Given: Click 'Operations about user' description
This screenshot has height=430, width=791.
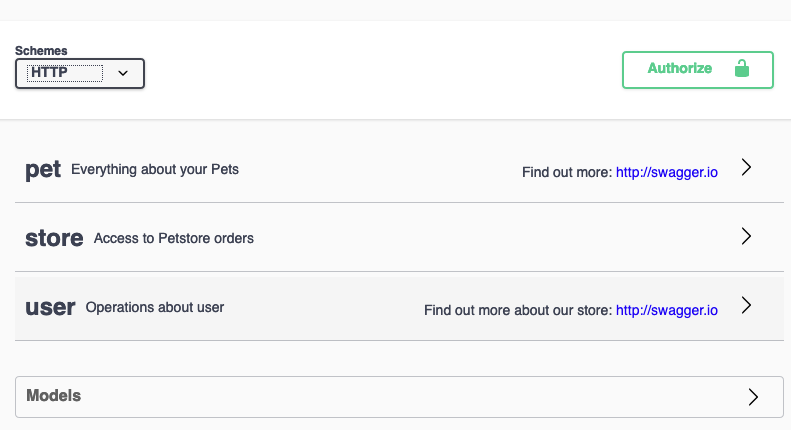Looking at the screenshot, I should pyautogui.click(x=154, y=307).
